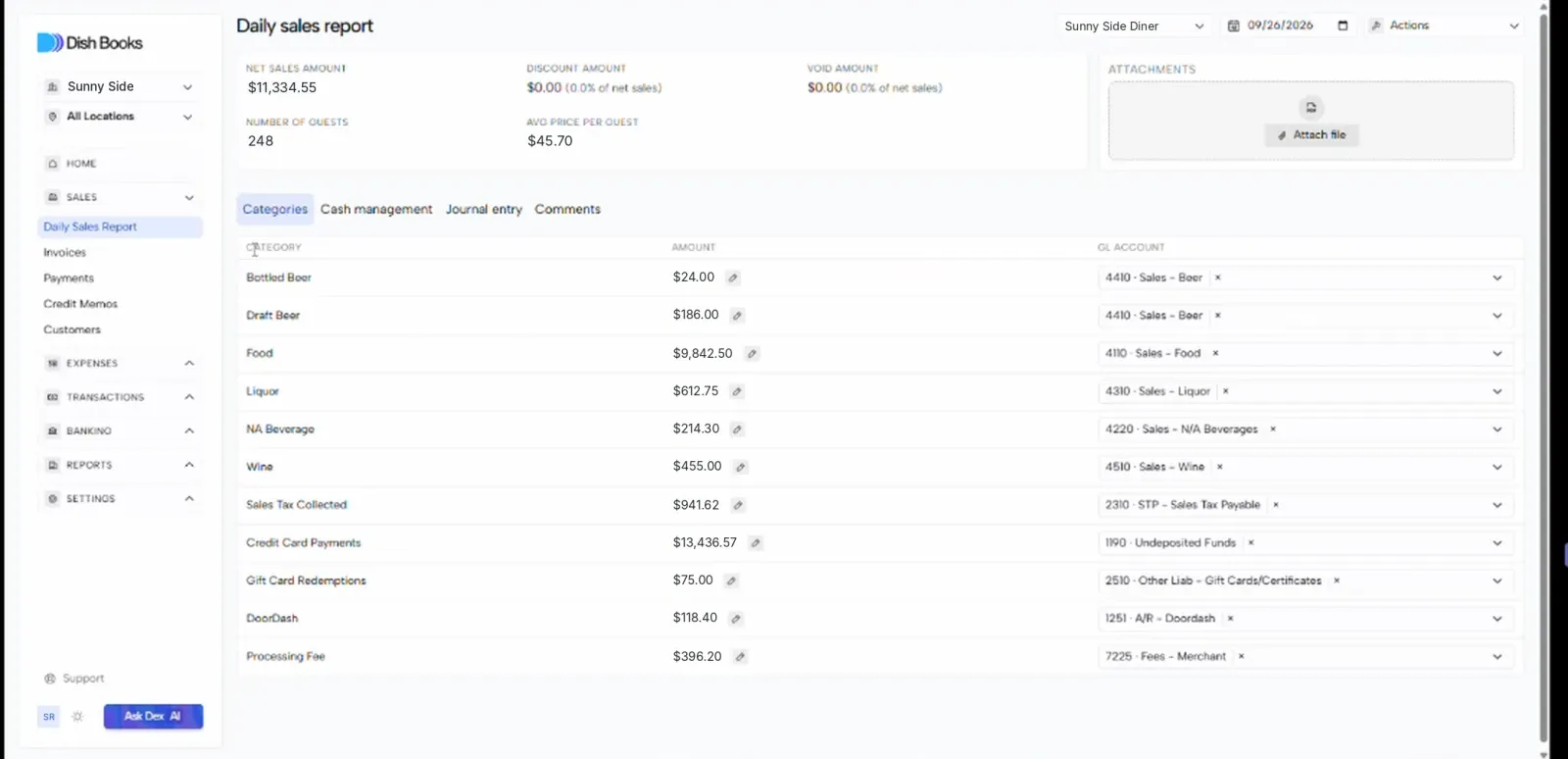Edit the Sales Tax Collected amount icon
This screenshot has height=759, width=1568.
738,505
